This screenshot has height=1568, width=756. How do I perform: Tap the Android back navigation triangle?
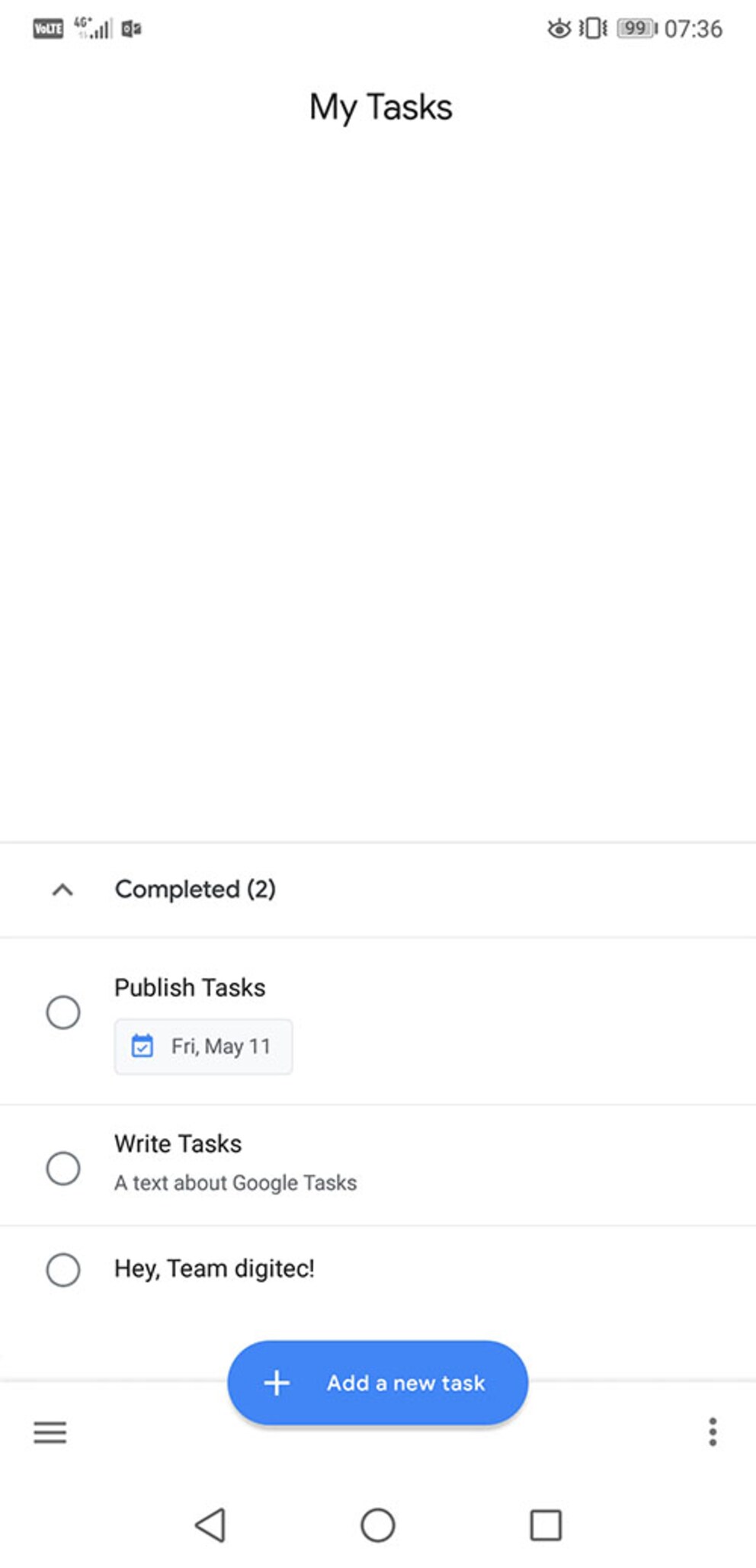click(210, 1525)
